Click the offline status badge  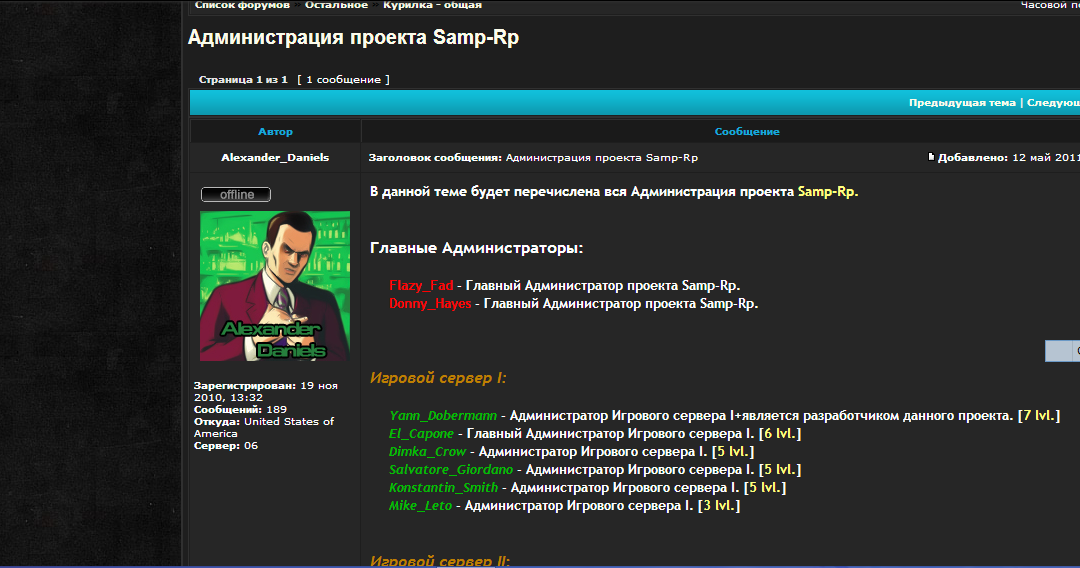(236, 195)
